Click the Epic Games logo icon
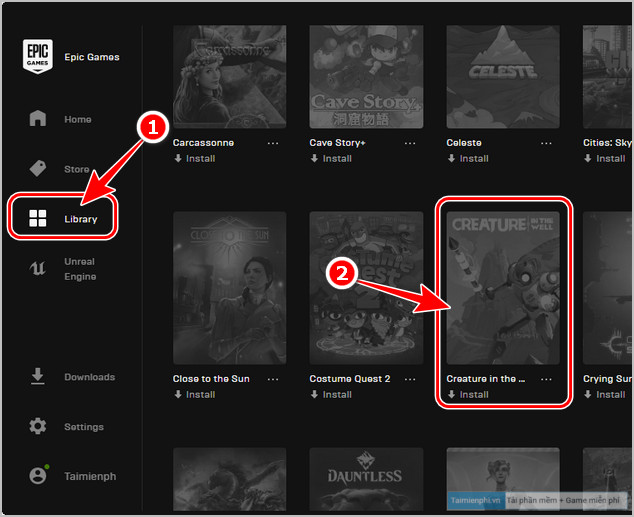The height and width of the screenshot is (517, 634). pos(38,57)
